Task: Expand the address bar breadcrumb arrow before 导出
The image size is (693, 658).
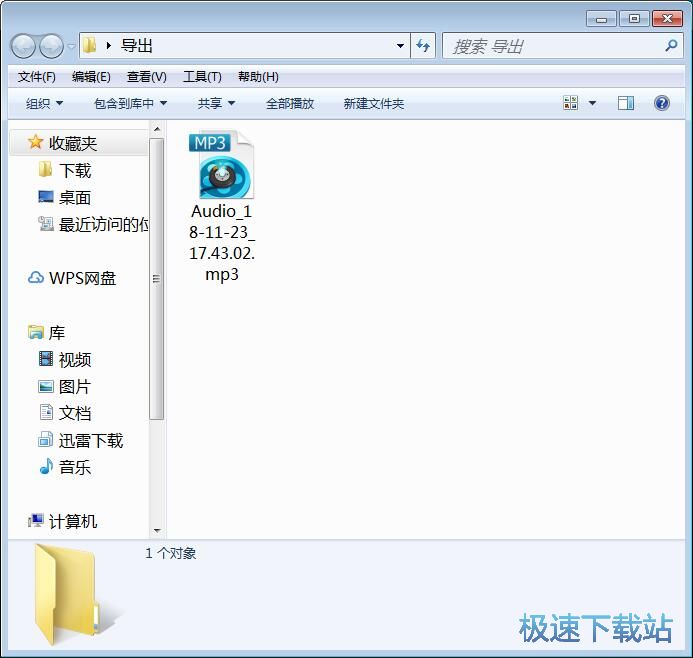Action: point(109,46)
